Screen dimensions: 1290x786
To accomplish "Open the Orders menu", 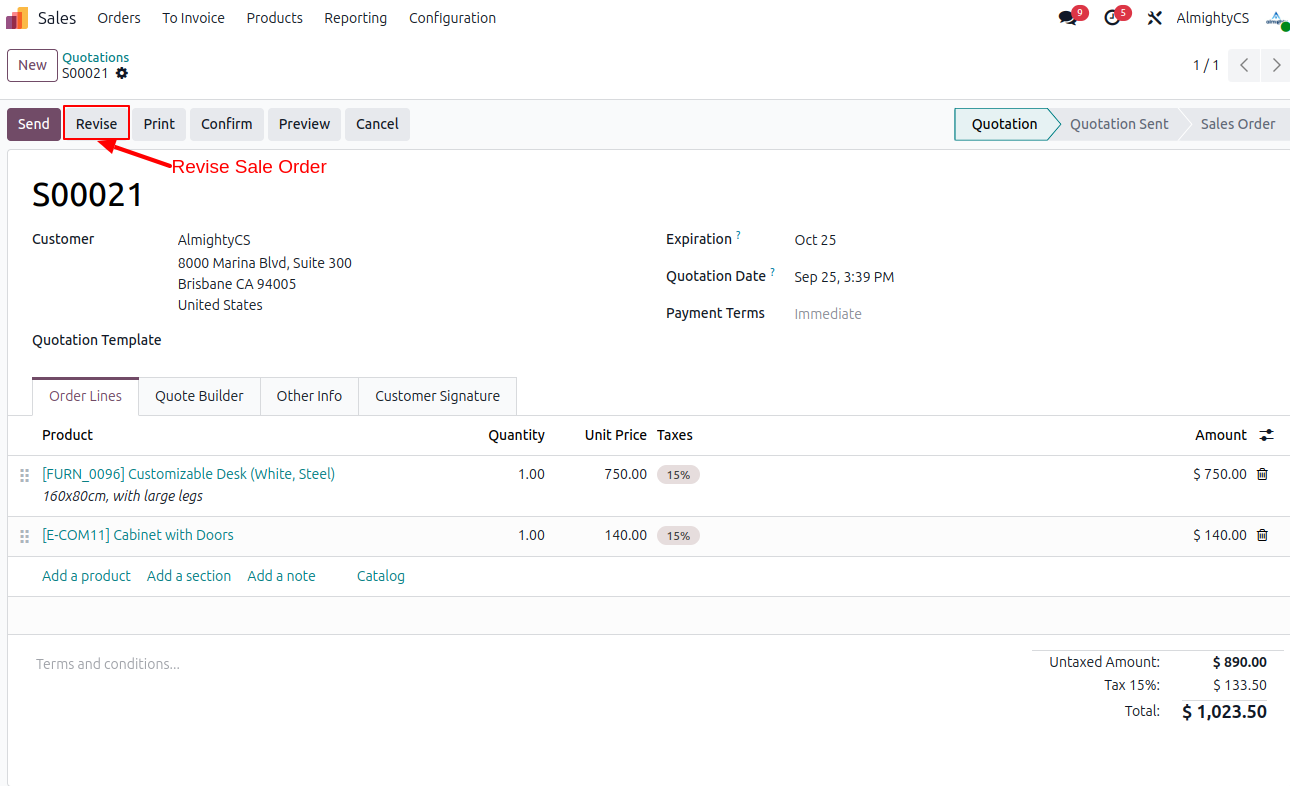I will click(x=119, y=18).
